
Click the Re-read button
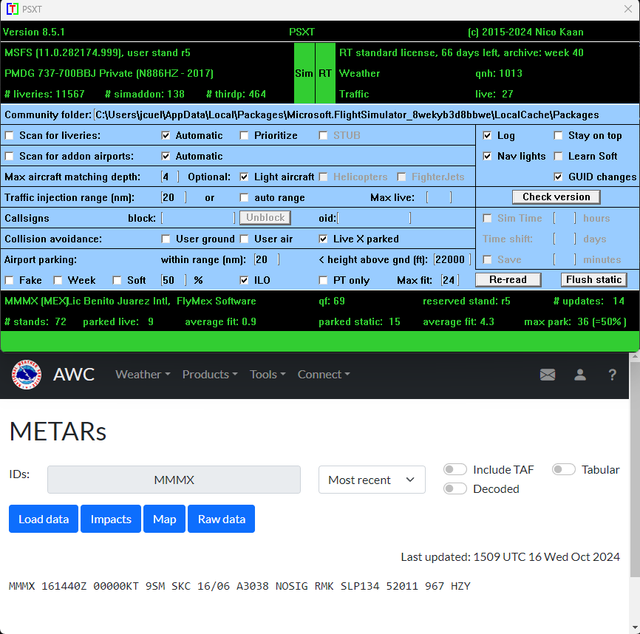tap(508, 280)
